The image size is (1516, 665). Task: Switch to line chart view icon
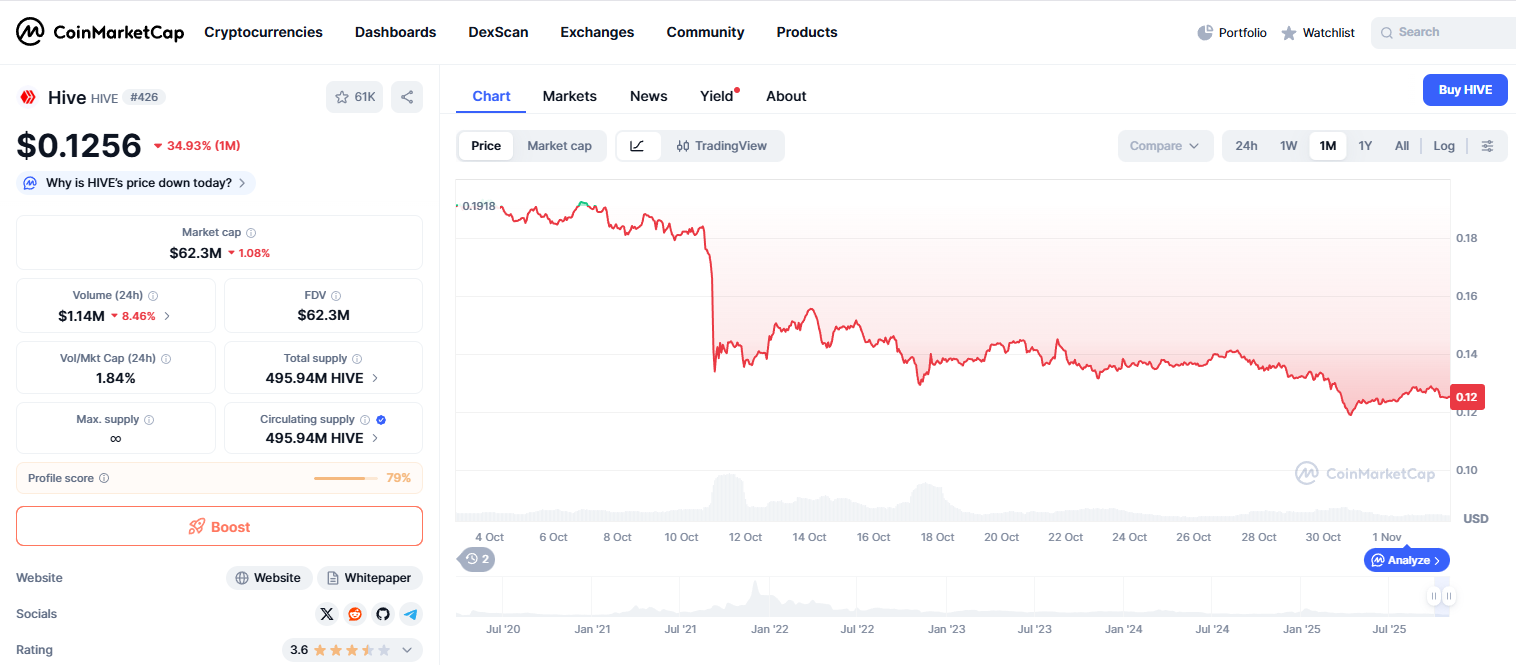click(x=638, y=146)
